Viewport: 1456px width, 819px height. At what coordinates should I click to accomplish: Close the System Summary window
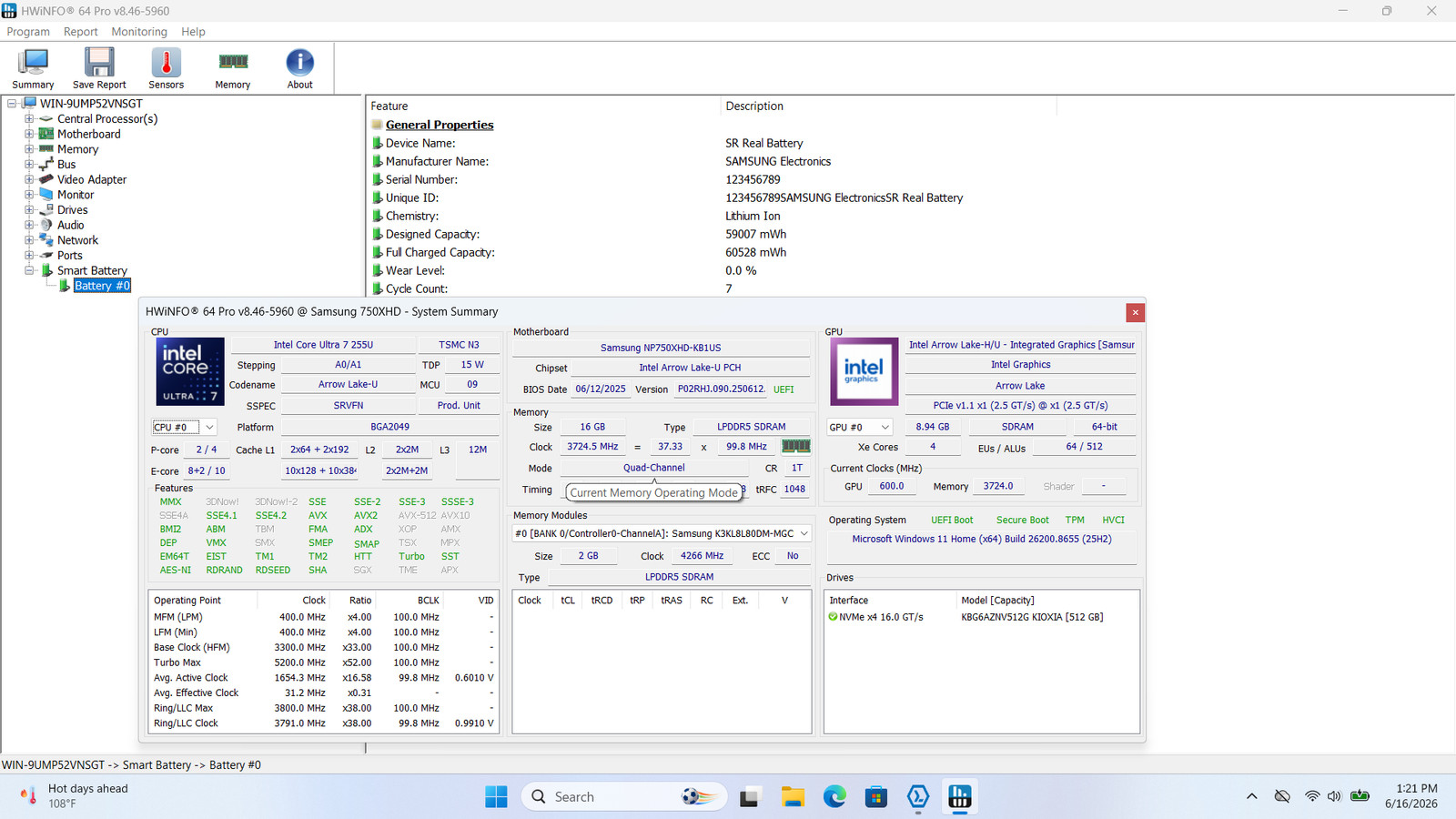(x=1135, y=313)
